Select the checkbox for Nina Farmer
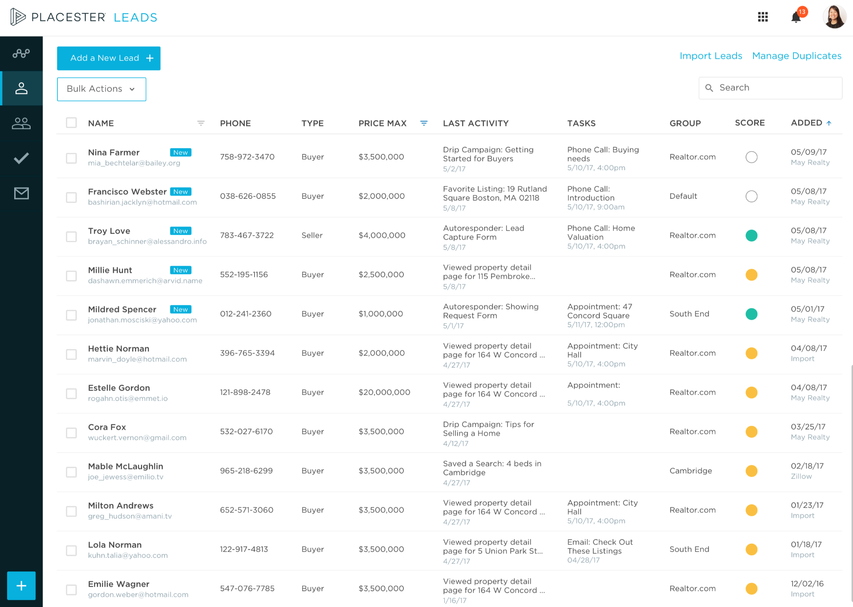The height and width of the screenshot is (607, 853). (x=71, y=158)
